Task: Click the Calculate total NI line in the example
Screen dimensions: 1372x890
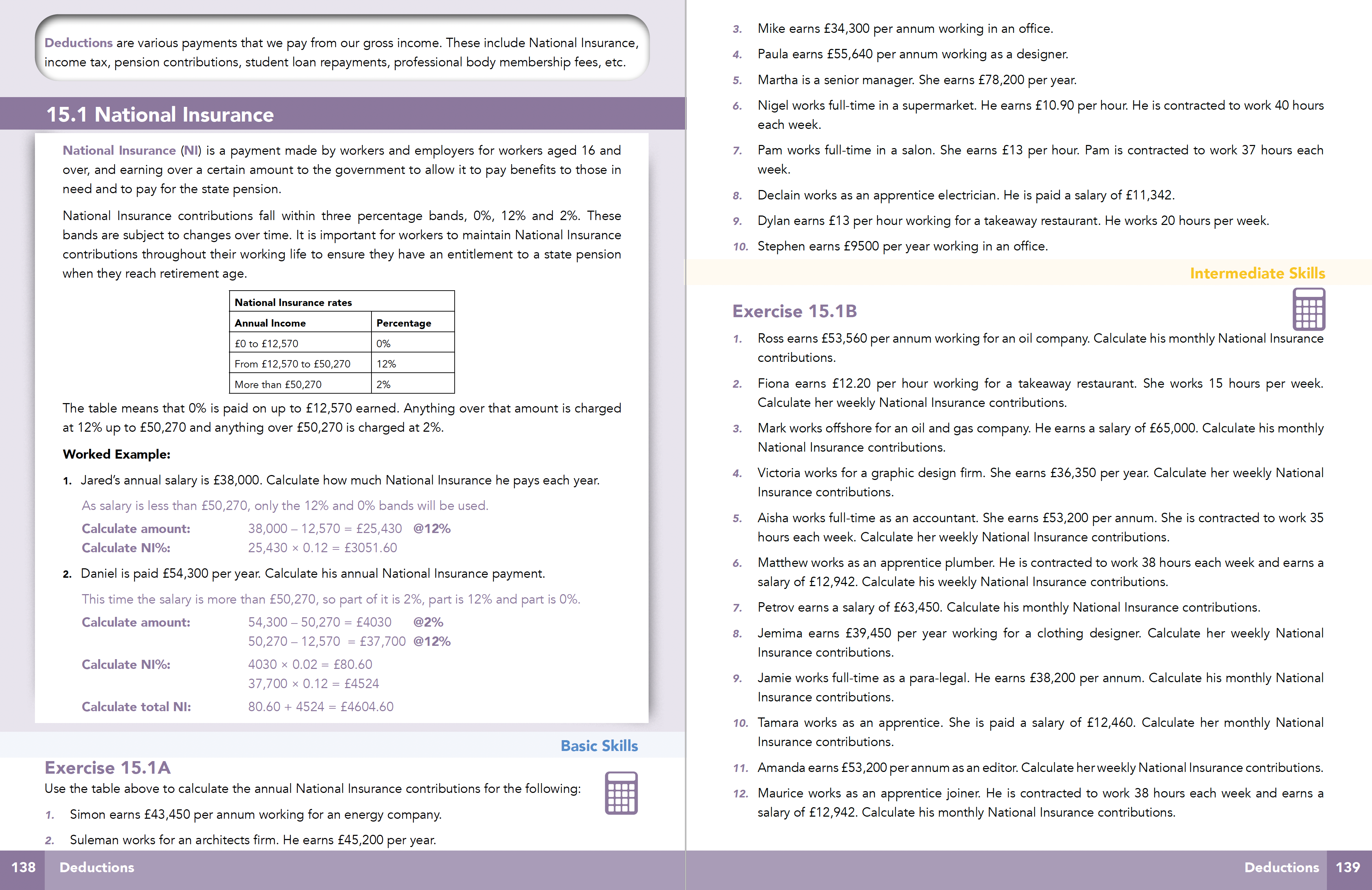Action: click(136, 706)
